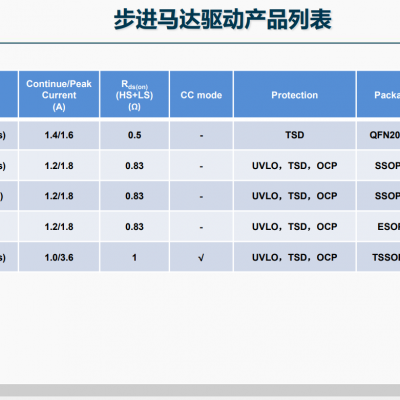Click the checkmark in CC mode column
The width and height of the screenshot is (400, 400).
[x=201, y=258]
